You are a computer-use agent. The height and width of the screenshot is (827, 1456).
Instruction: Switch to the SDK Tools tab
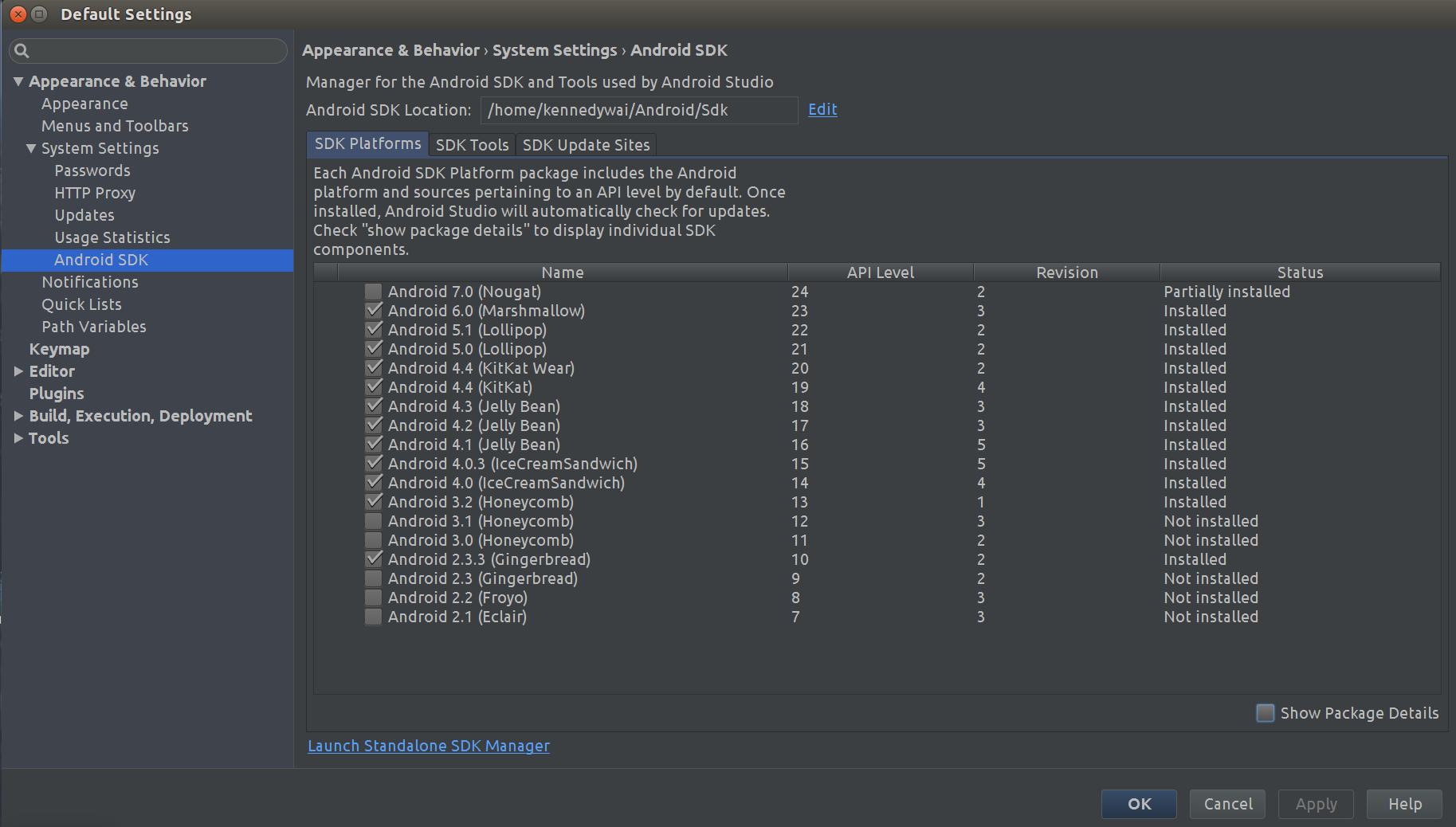(x=472, y=145)
